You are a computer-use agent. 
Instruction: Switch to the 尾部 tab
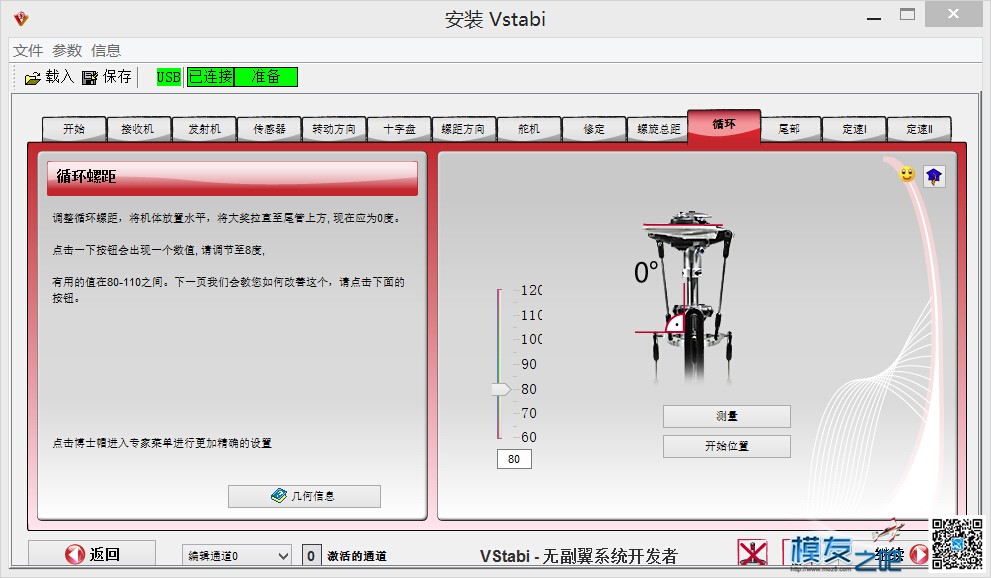pyautogui.click(x=789, y=129)
